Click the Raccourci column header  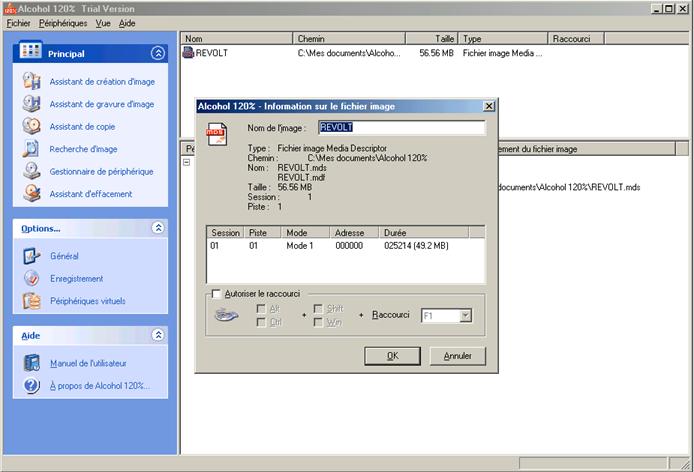[x=576, y=39]
